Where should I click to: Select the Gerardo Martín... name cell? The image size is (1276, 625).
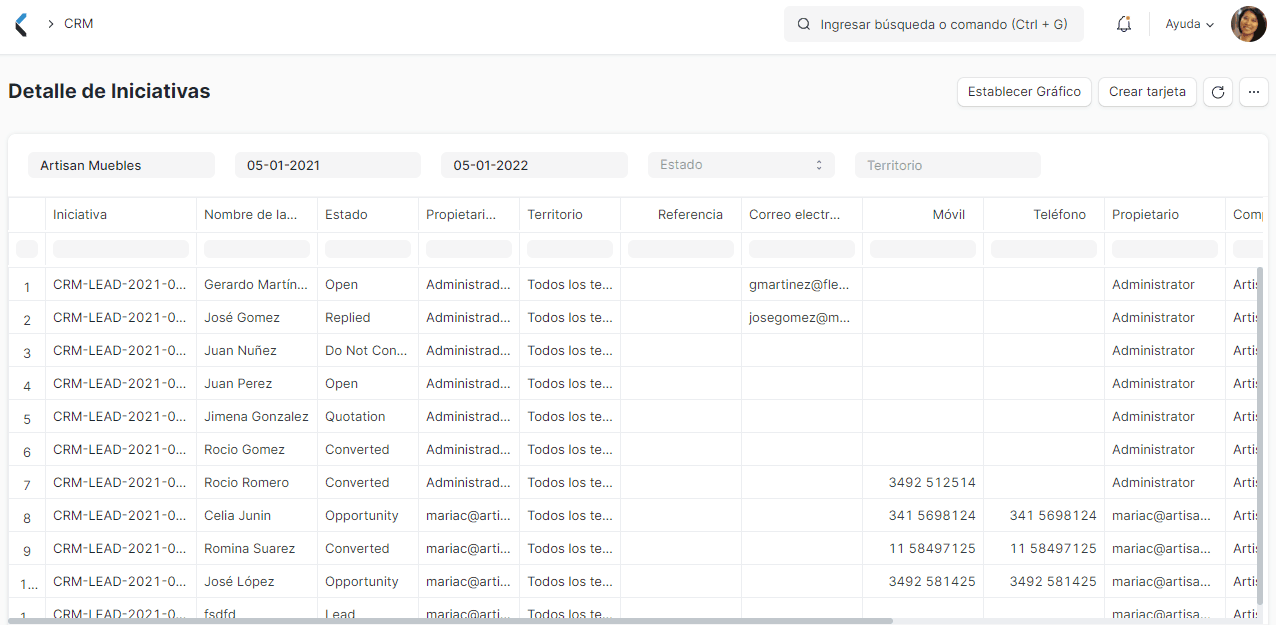tap(257, 285)
